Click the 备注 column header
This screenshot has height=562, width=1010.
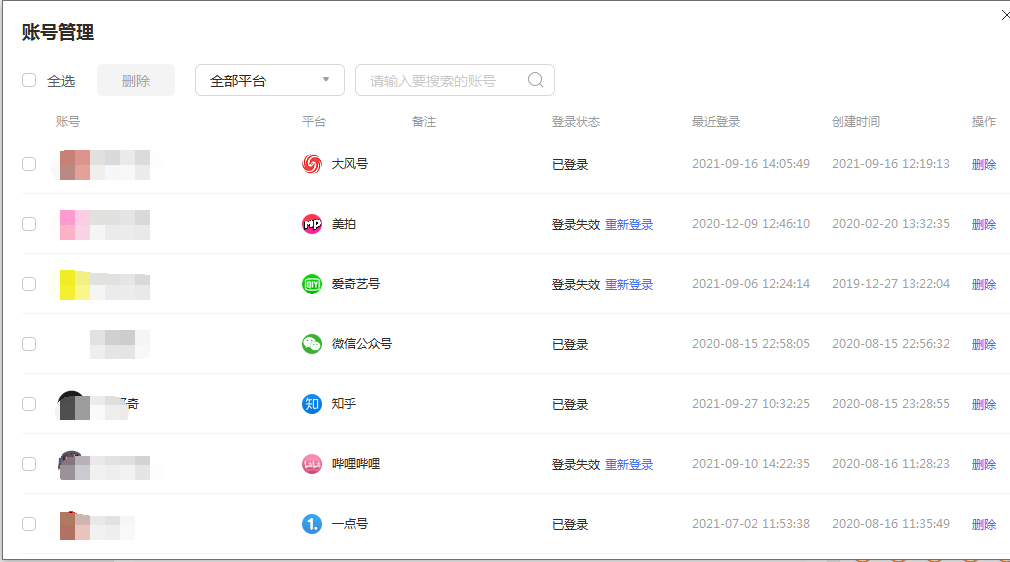424,121
